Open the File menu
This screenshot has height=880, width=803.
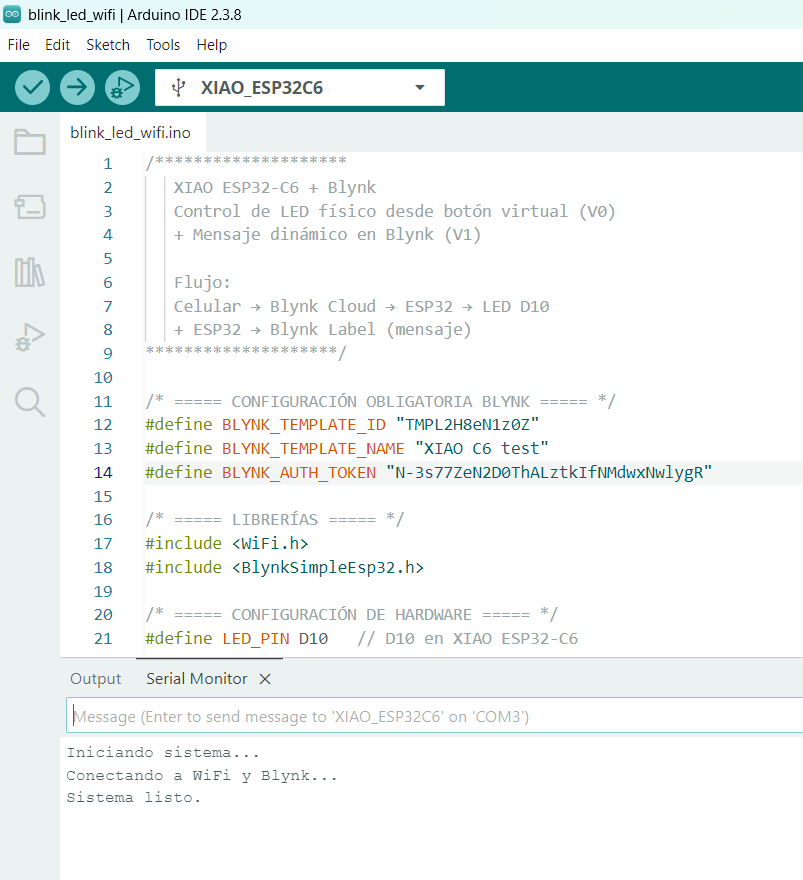[19, 45]
